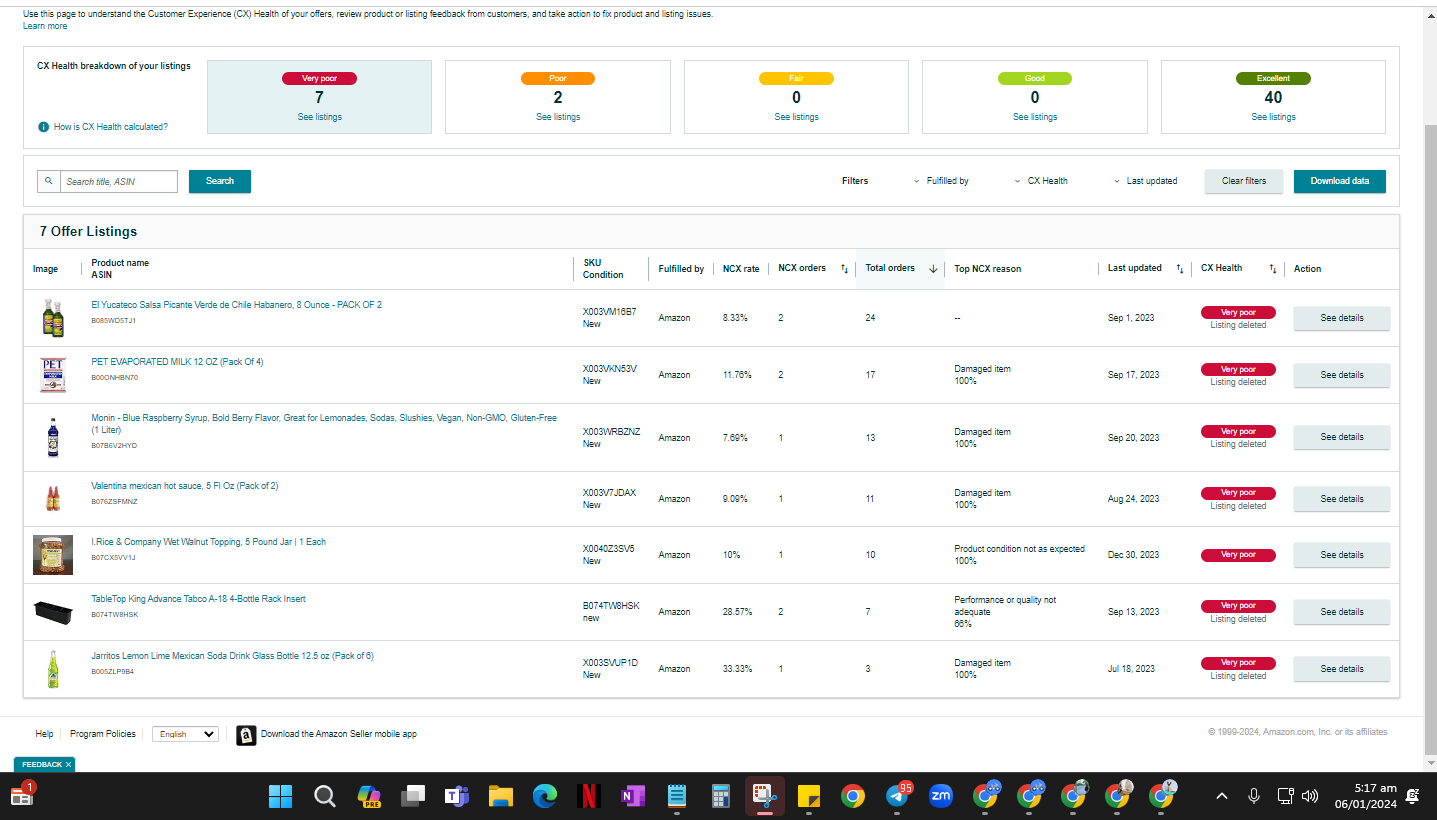Open the Fulfilled by filter dropdown
The height and width of the screenshot is (820, 1437).
click(941, 181)
